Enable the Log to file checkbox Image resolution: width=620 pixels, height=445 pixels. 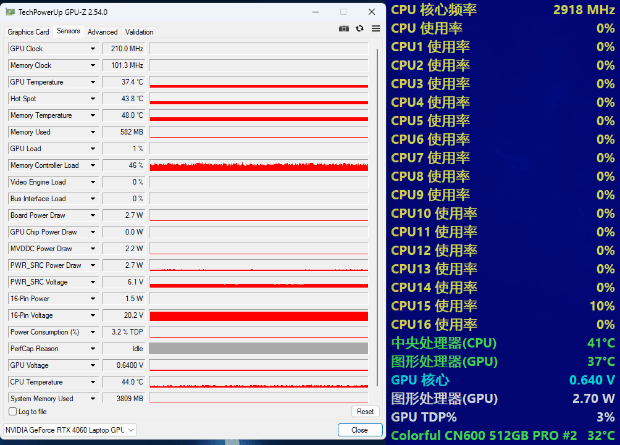13,411
